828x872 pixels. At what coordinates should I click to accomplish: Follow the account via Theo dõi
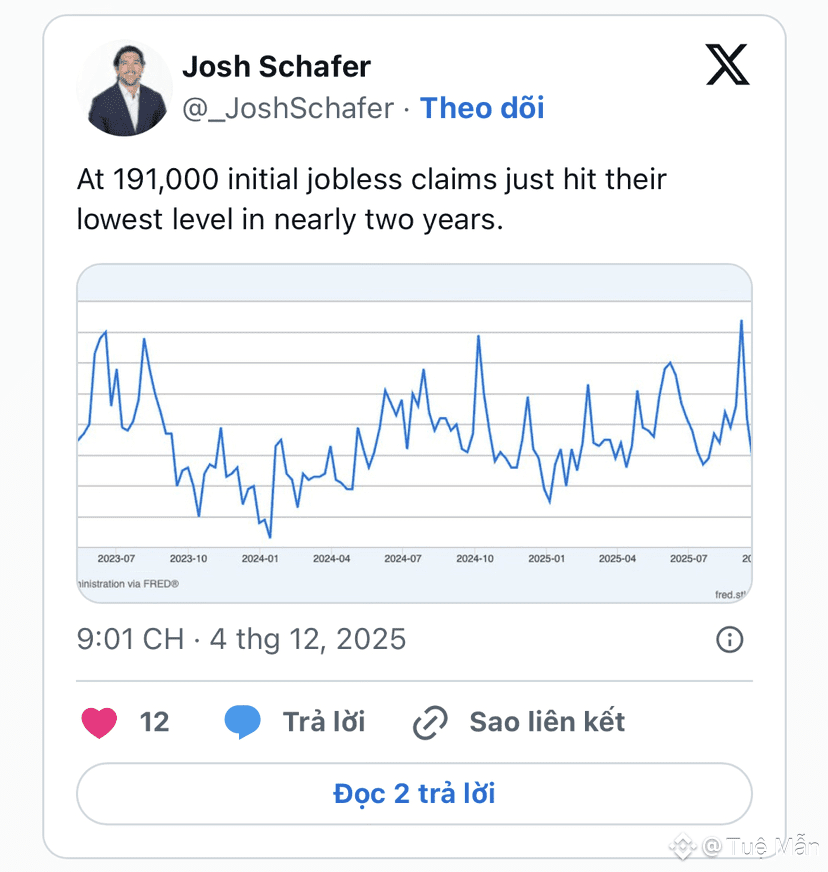pyautogui.click(x=482, y=108)
